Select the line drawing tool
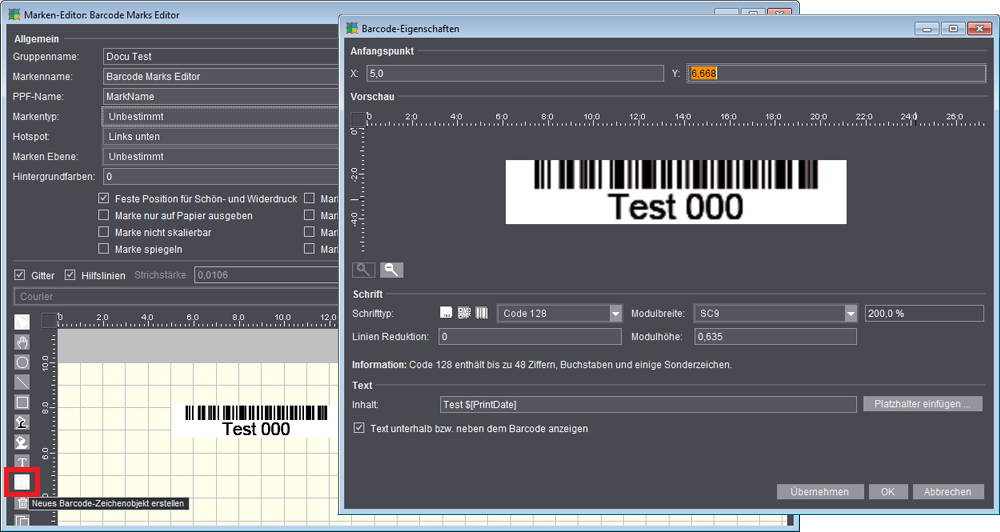Screen dimensions: 1000x532 point(22,382)
